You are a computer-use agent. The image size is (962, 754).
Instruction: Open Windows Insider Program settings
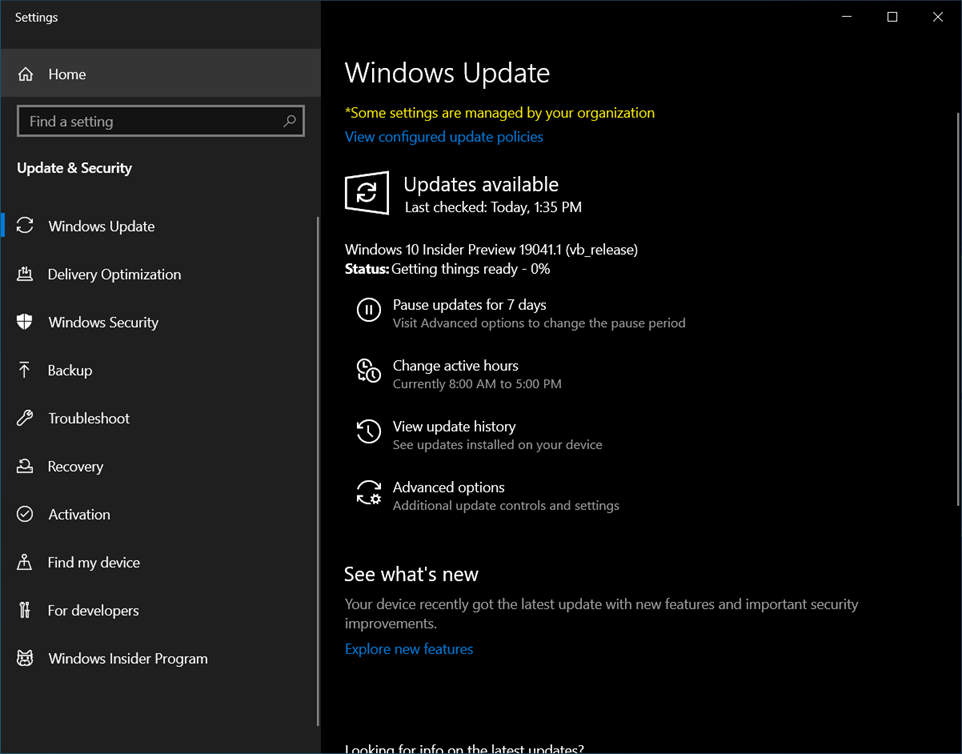click(160, 658)
